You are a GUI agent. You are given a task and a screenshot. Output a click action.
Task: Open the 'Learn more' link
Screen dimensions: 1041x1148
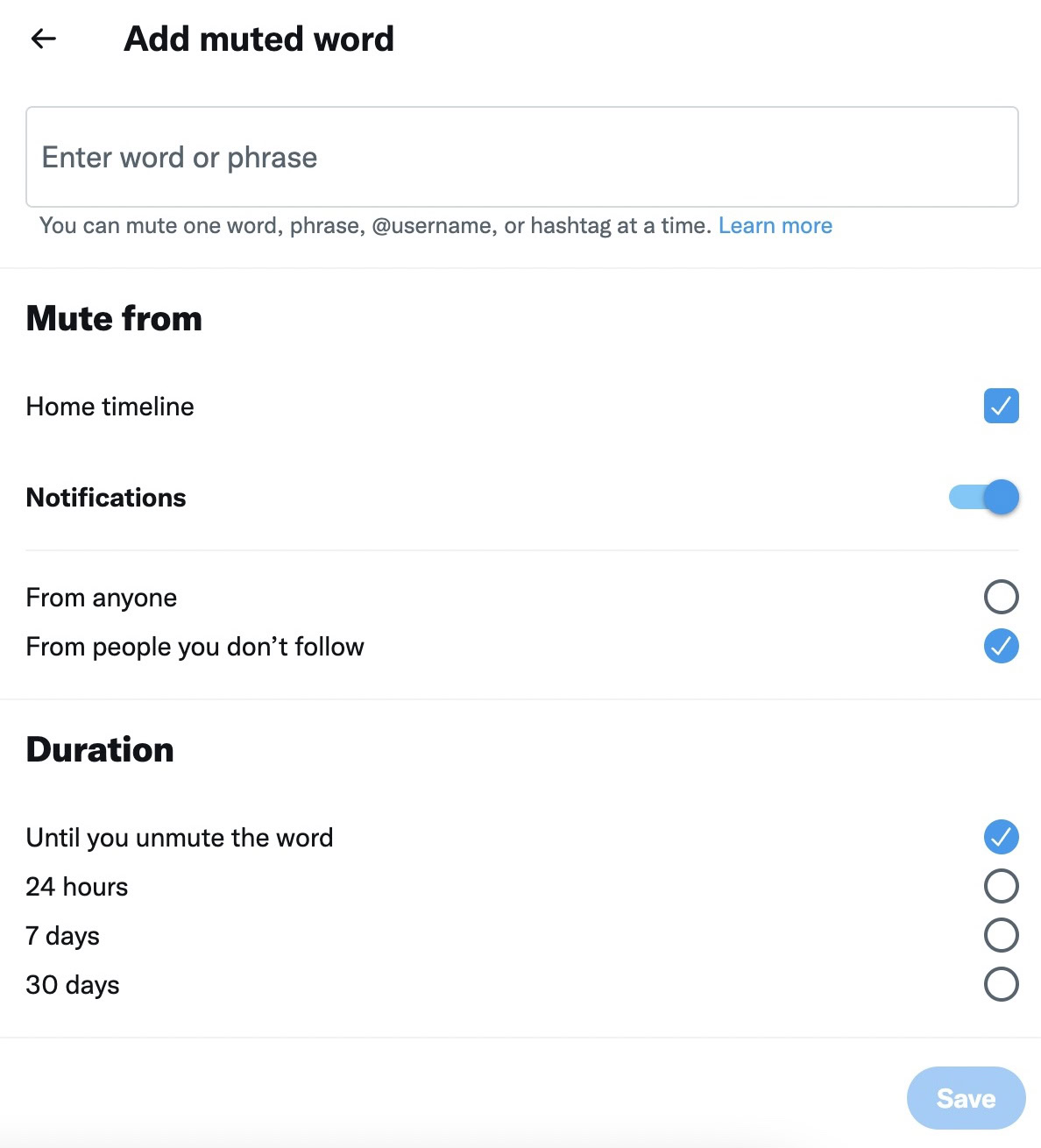[775, 226]
